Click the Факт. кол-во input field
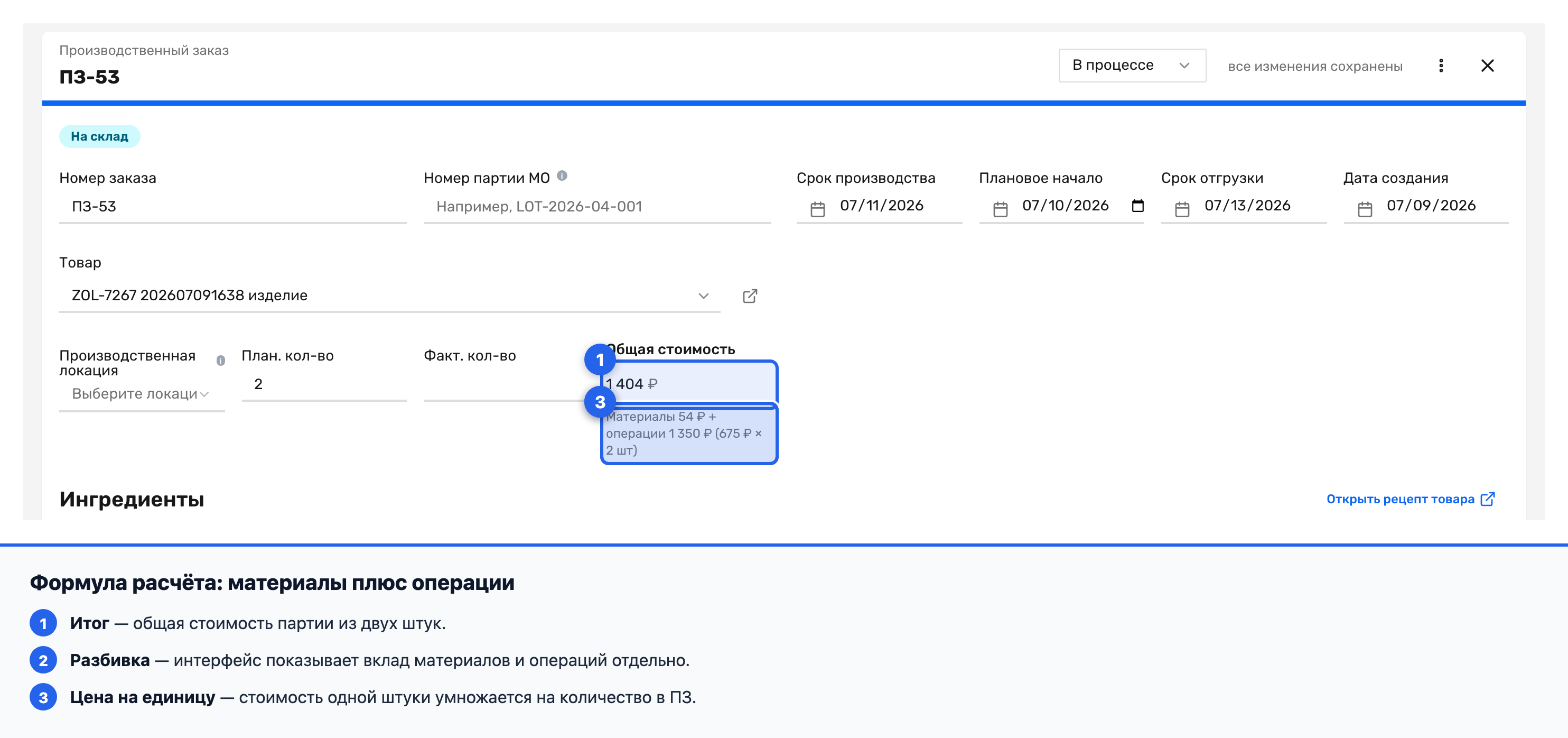This screenshot has height=738, width=1568. tap(505, 384)
